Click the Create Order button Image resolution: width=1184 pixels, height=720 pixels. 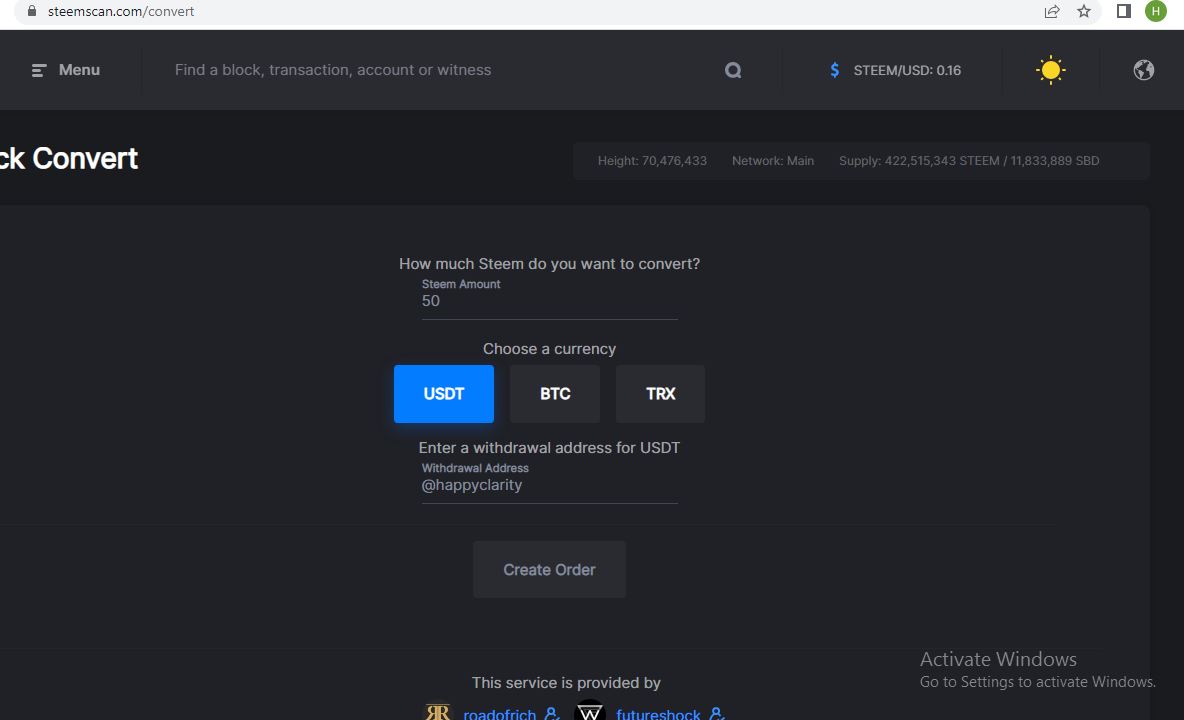pos(549,570)
